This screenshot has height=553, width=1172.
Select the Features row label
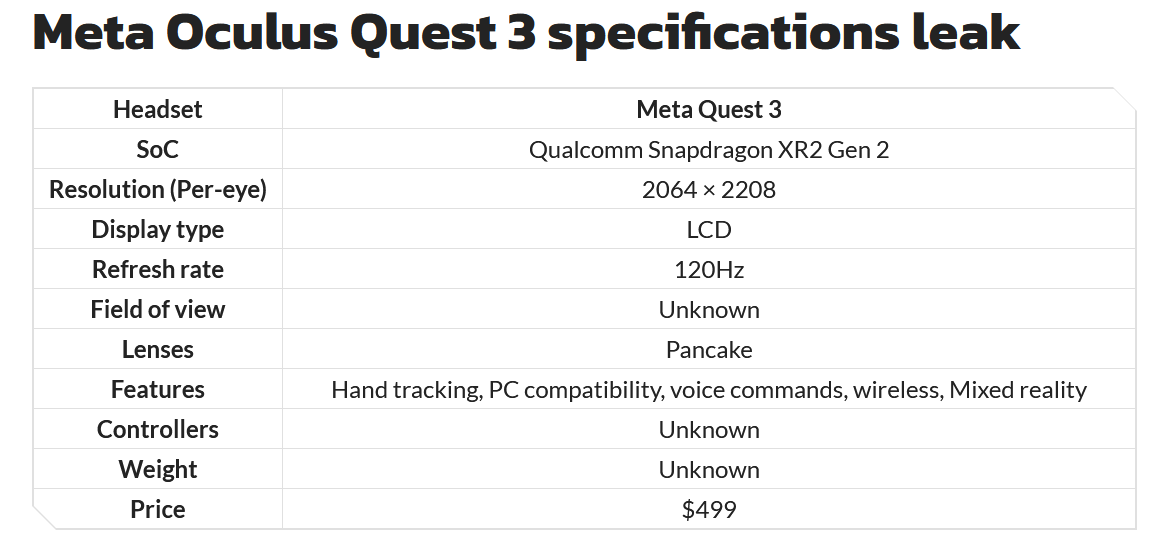tap(158, 389)
